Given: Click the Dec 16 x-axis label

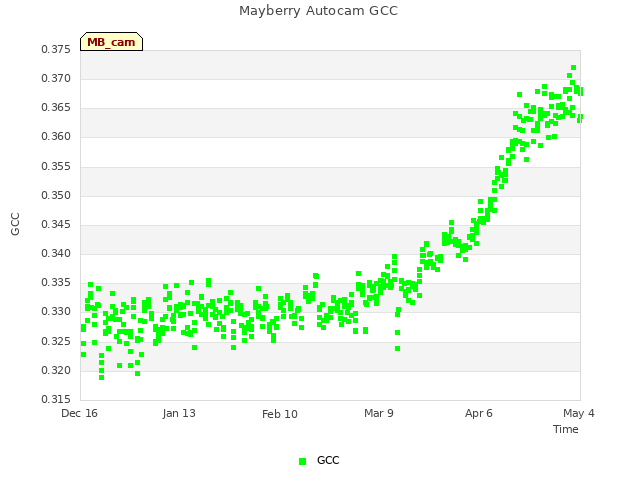Looking at the screenshot, I should pyautogui.click(x=79, y=413).
